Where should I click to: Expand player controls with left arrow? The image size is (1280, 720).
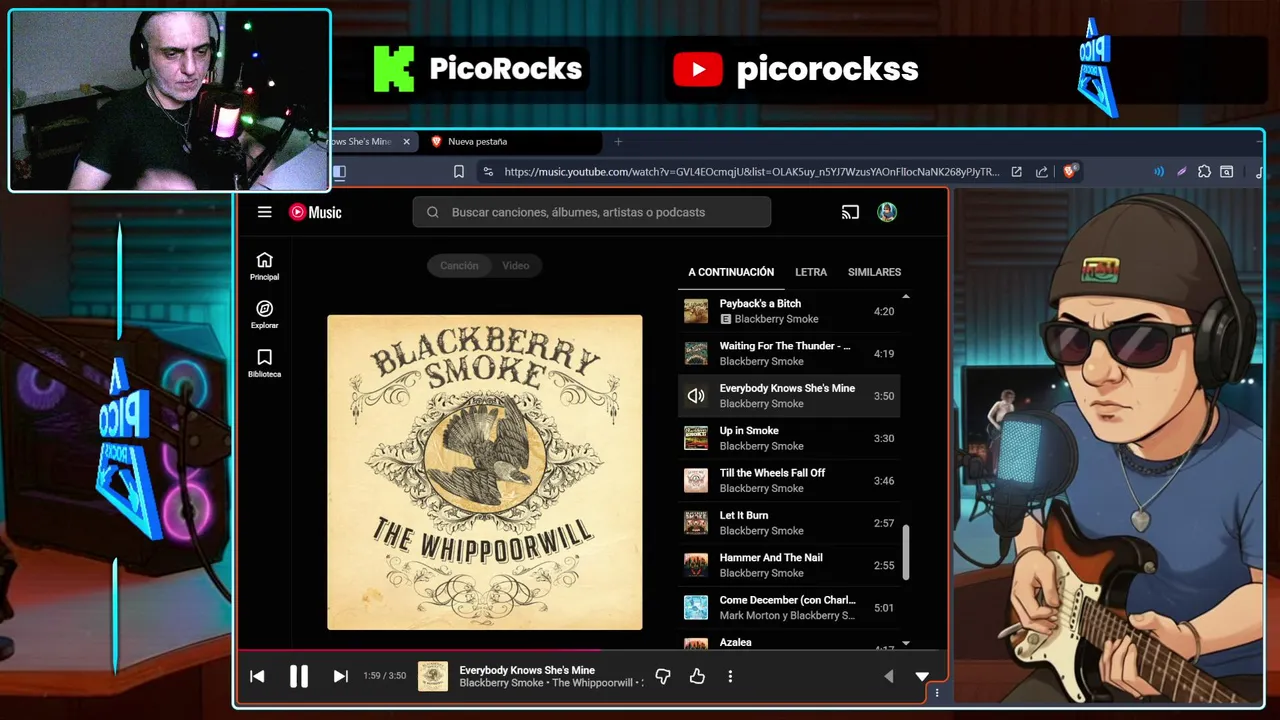(888, 677)
